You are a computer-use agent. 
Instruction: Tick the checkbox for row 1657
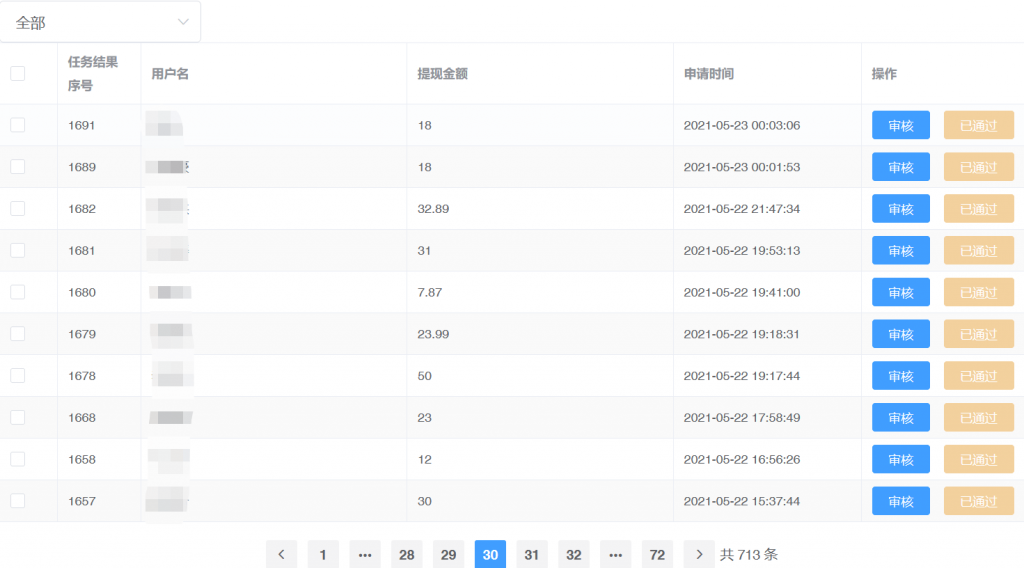pyautogui.click(x=18, y=501)
